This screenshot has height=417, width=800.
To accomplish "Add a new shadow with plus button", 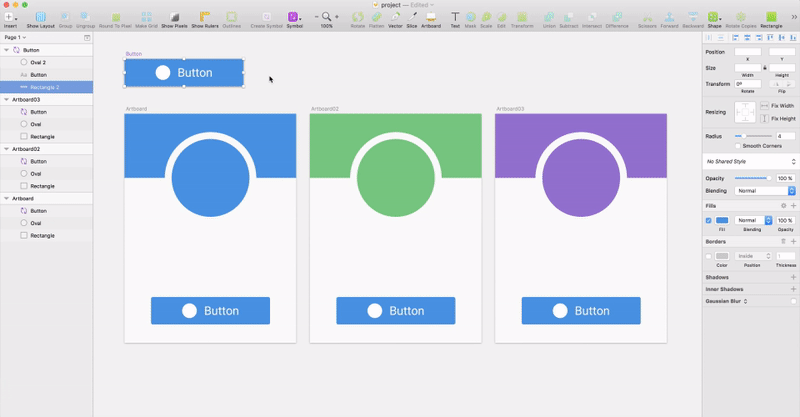I will pos(793,277).
